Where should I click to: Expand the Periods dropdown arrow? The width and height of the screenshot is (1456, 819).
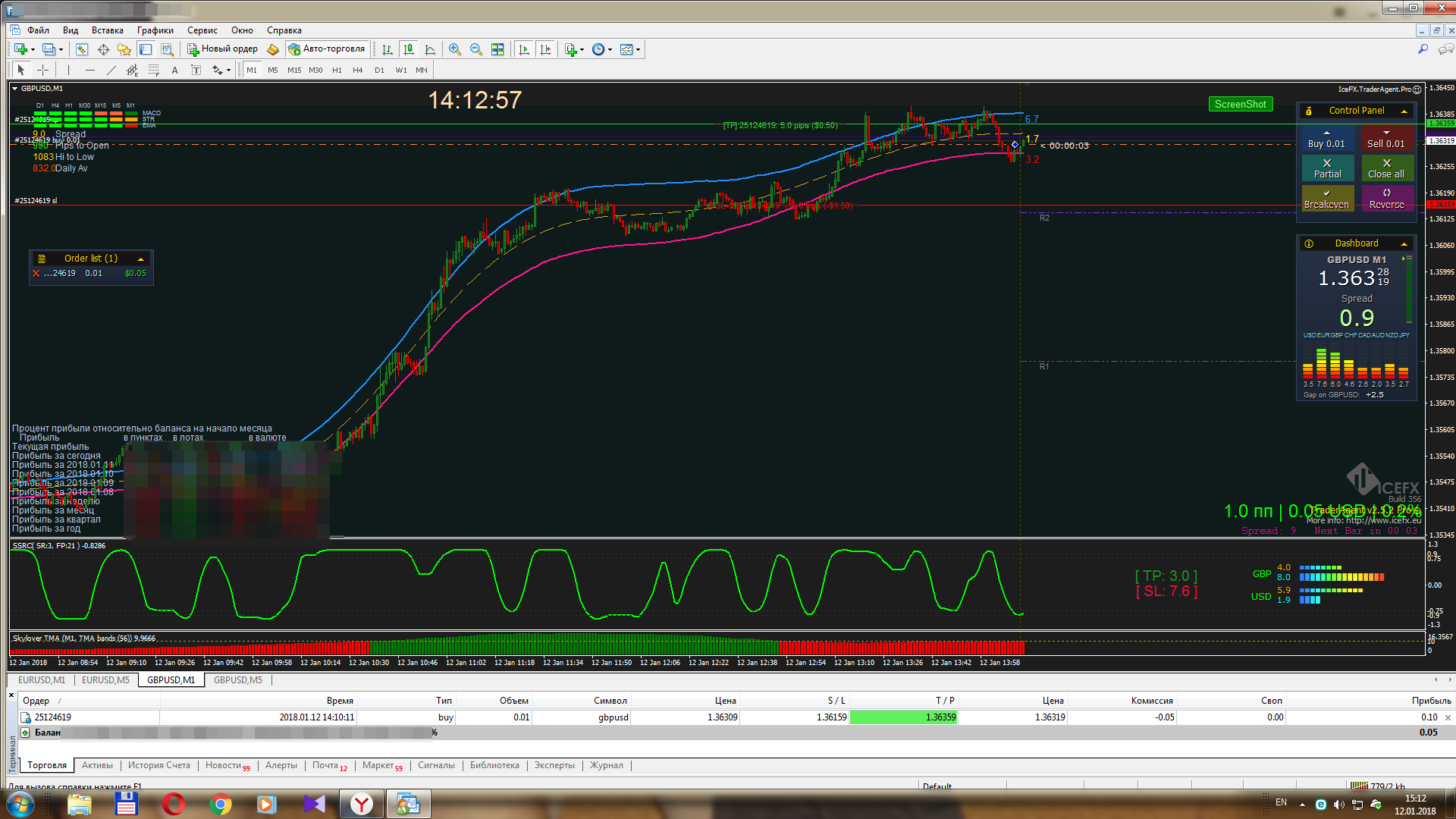(610, 50)
